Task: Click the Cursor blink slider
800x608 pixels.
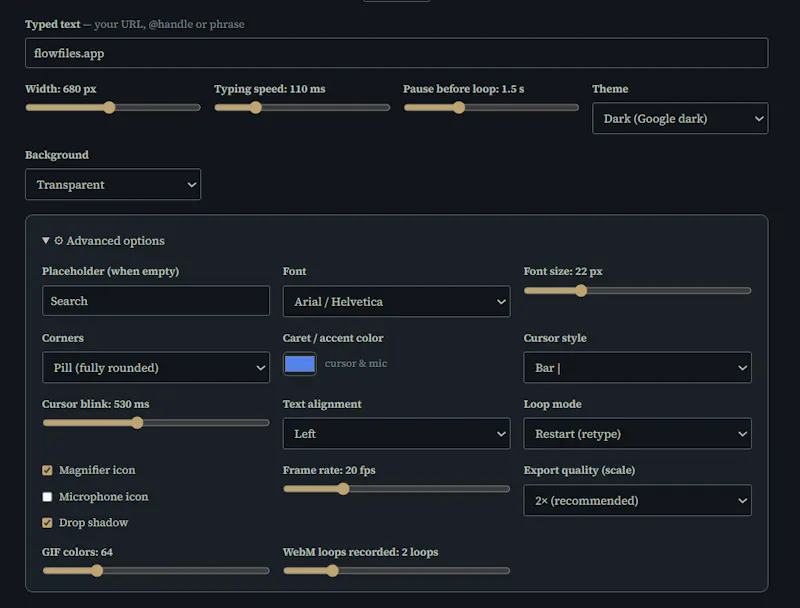Action: (x=156, y=423)
